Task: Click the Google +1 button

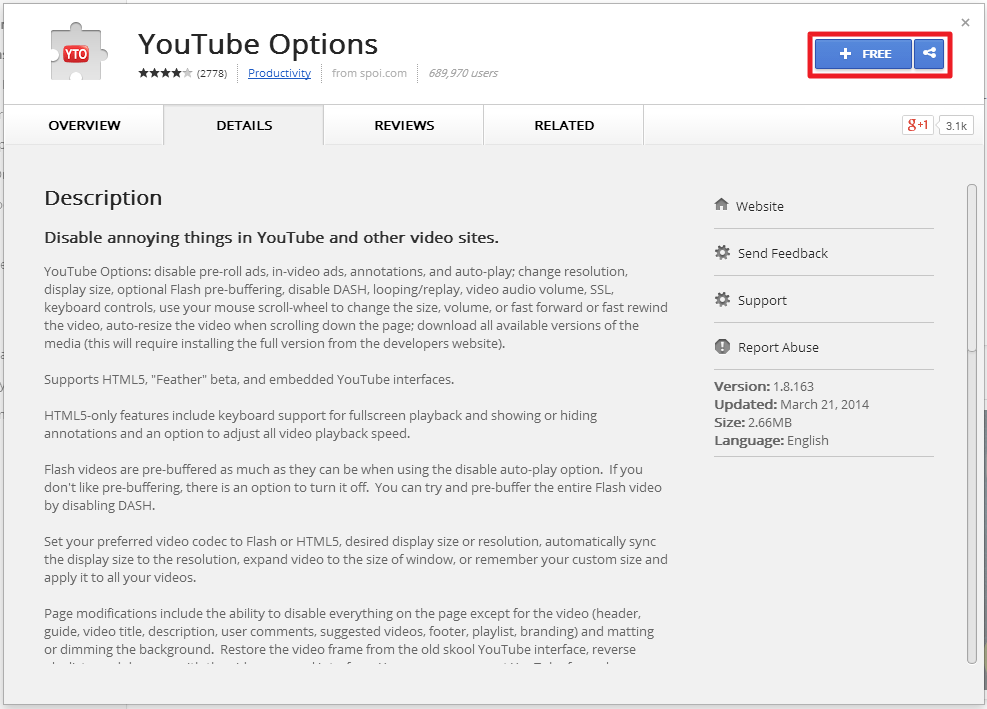Action: [917, 125]
